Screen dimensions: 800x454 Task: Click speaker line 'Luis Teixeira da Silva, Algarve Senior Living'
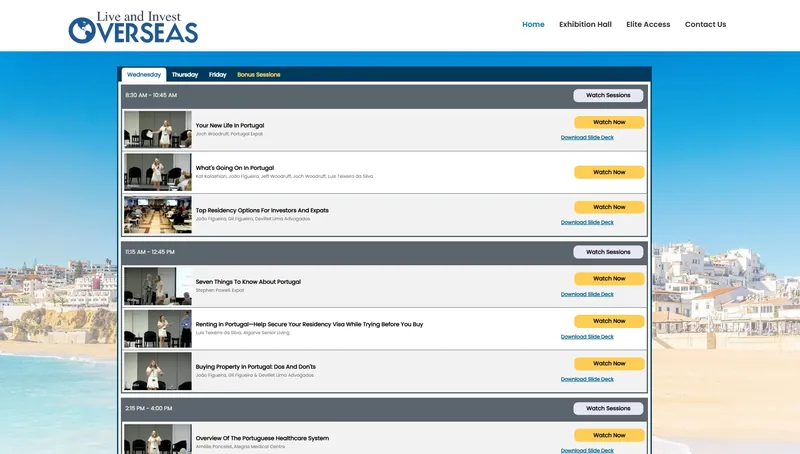tap(242, 333)
